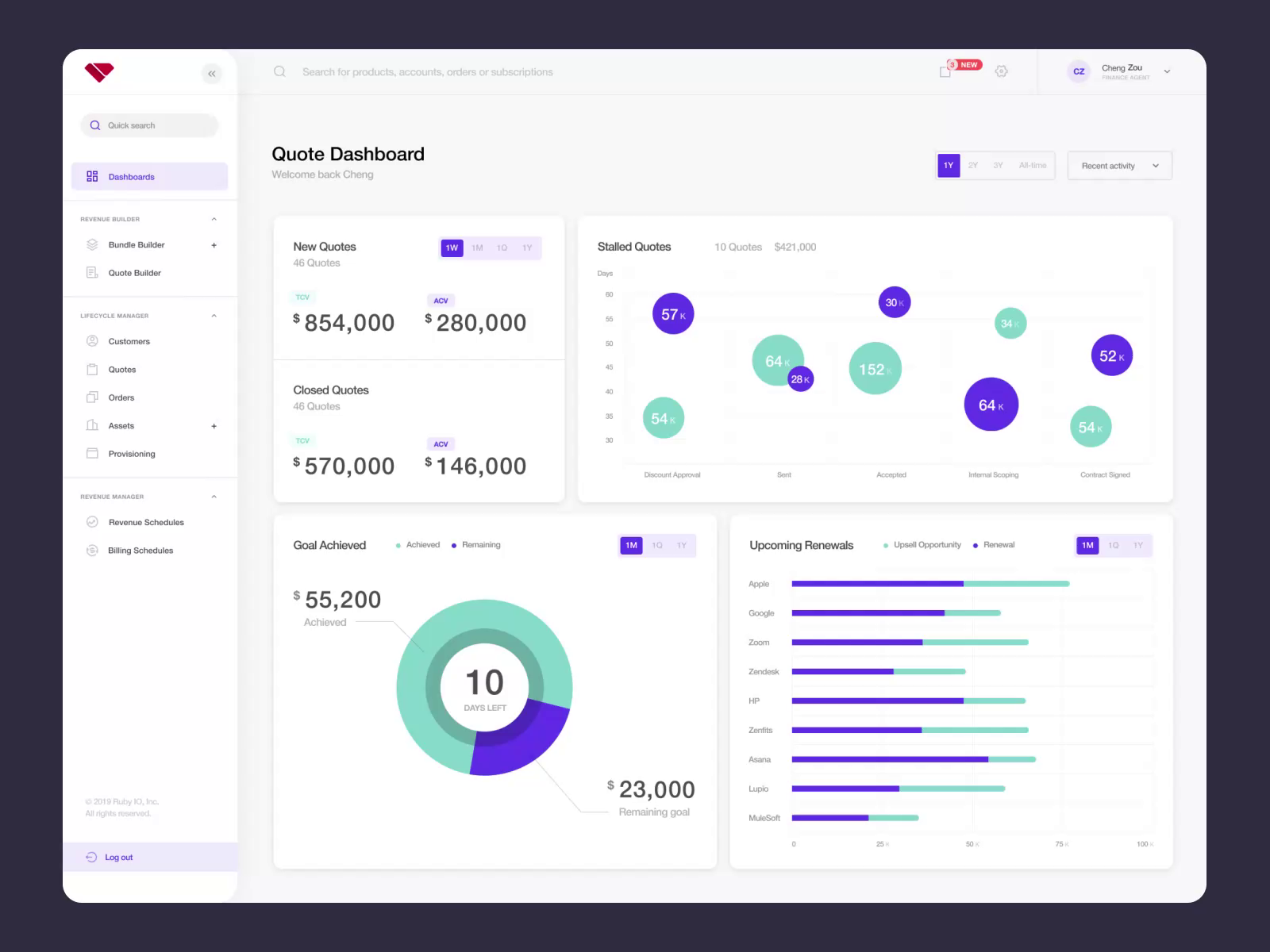Select the All-time tab filter
Viewport: 1270px width, 952px height.
1033,165
